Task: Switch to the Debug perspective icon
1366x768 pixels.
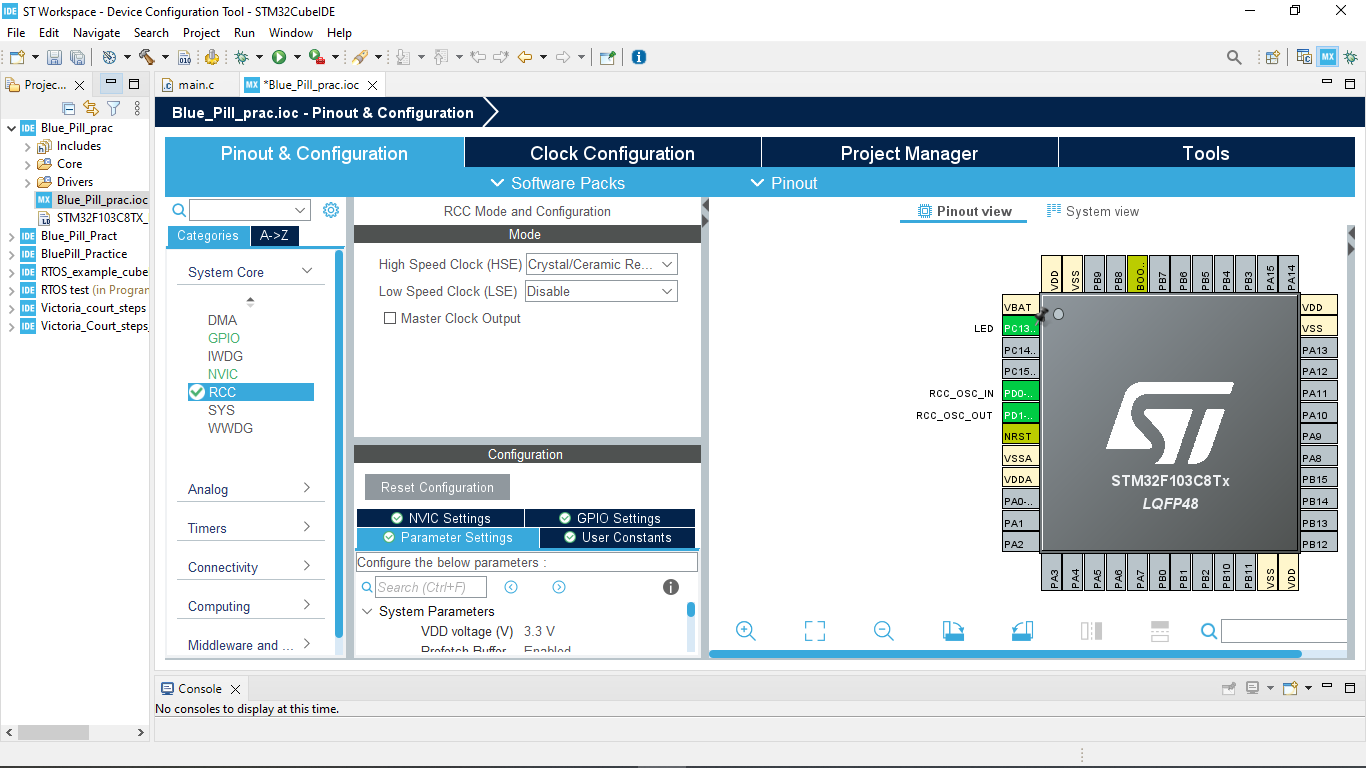Action: point(1350,57)
